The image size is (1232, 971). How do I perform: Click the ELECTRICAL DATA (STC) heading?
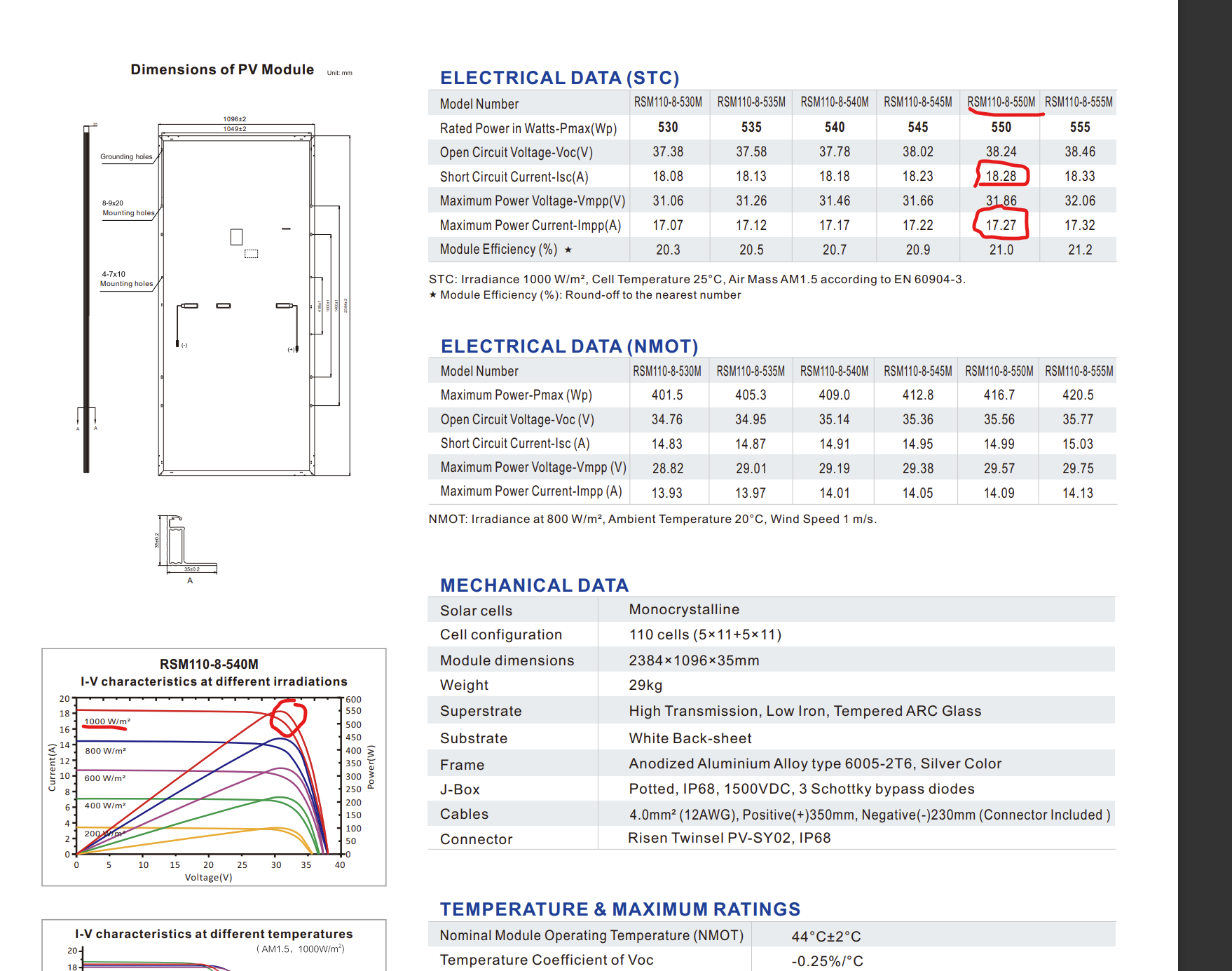(x=559, y=77)
